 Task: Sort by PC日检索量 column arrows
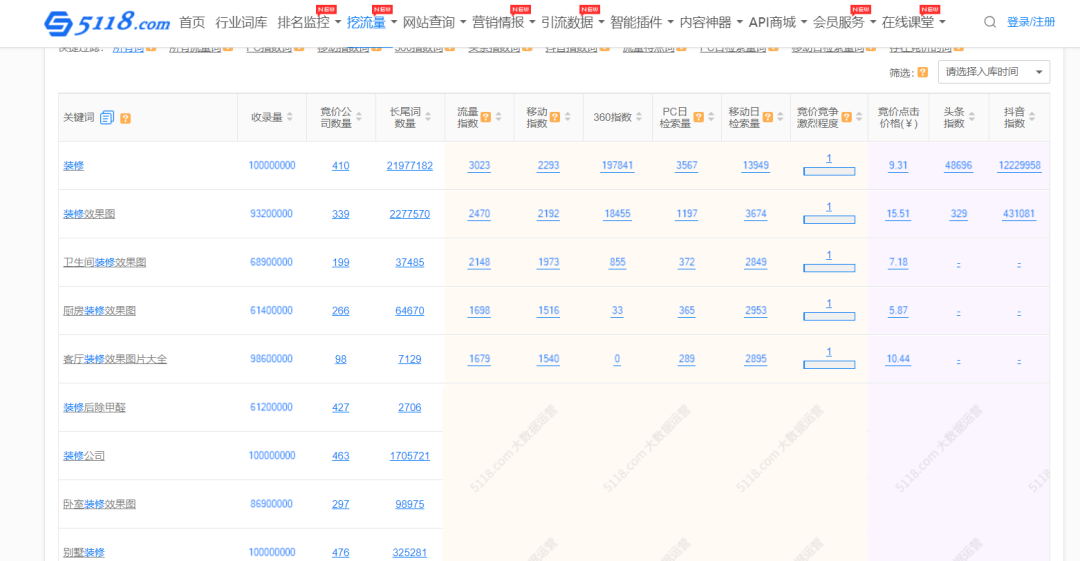711,117
